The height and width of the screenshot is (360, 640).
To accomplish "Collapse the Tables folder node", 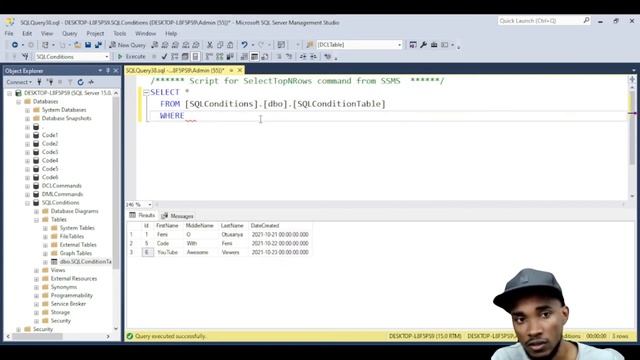I will pyautogui.click(x=36, y=220).
